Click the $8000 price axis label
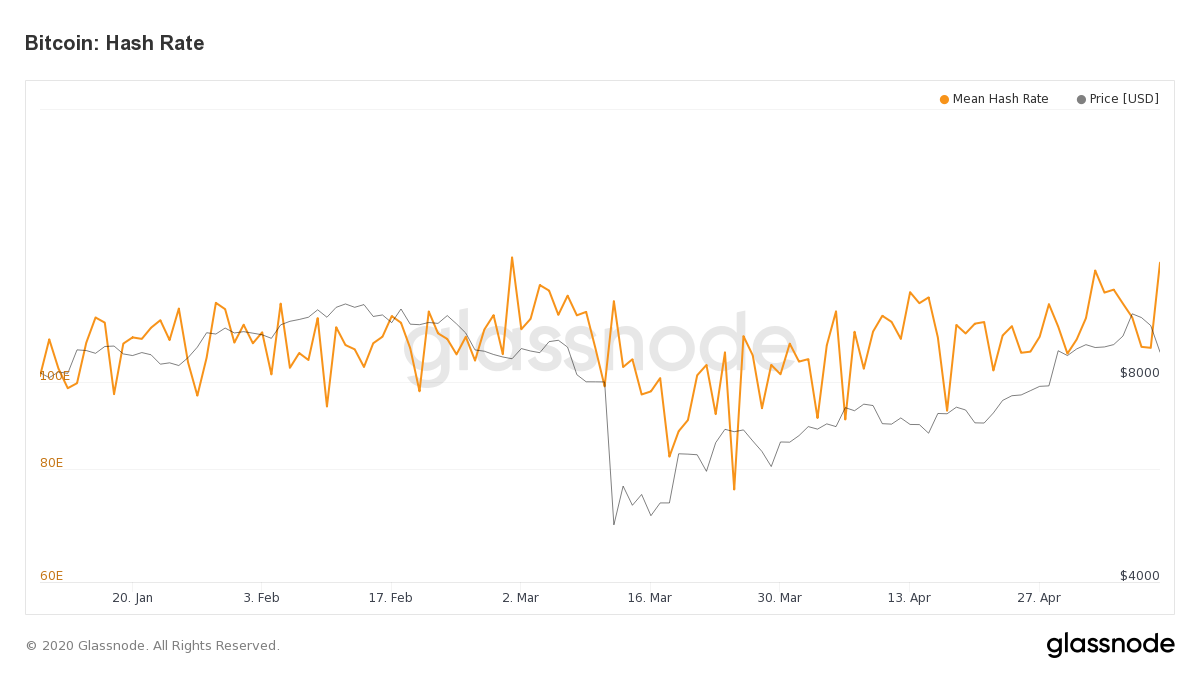This screenshot has width=1200, height=675. click(1139, 373)
